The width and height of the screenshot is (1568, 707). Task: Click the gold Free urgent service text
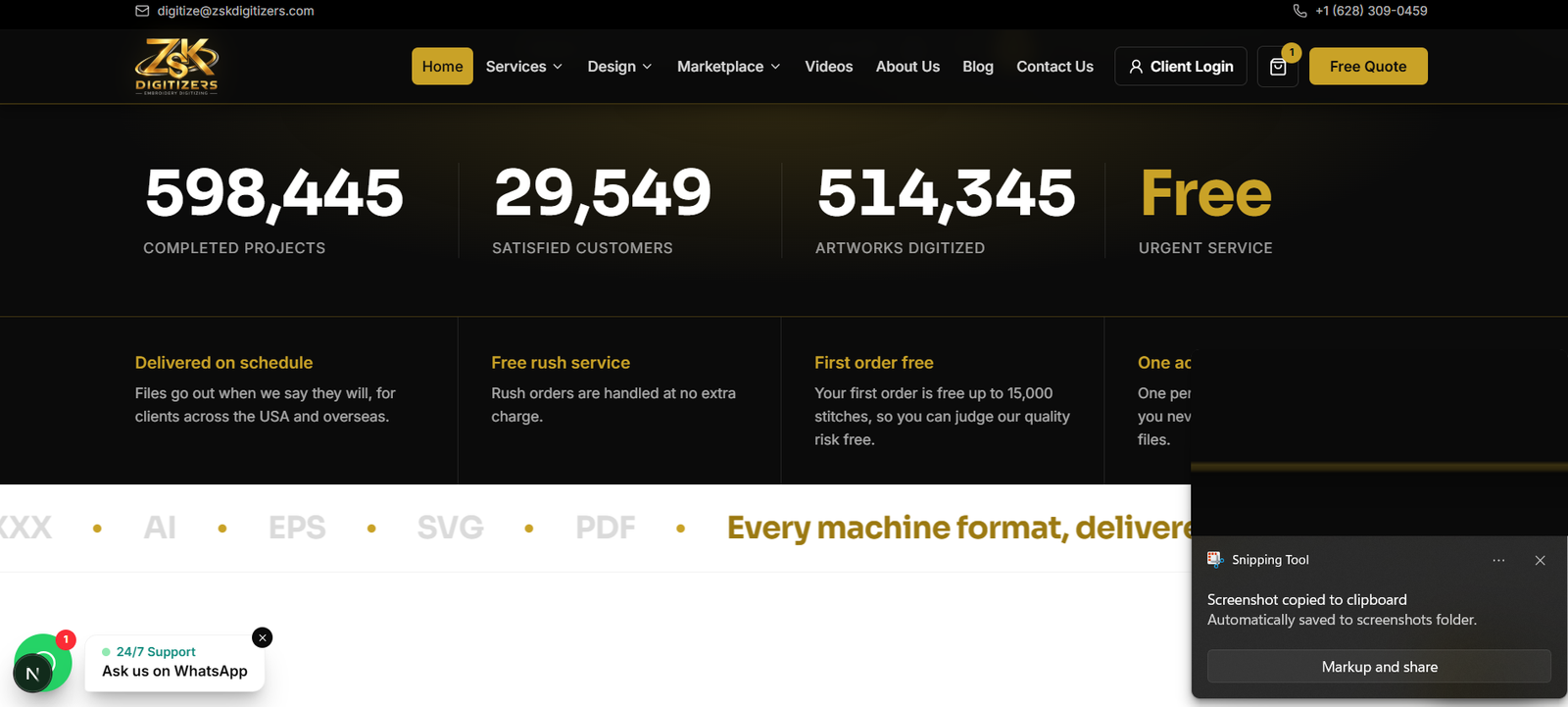tap(1206, 192)
